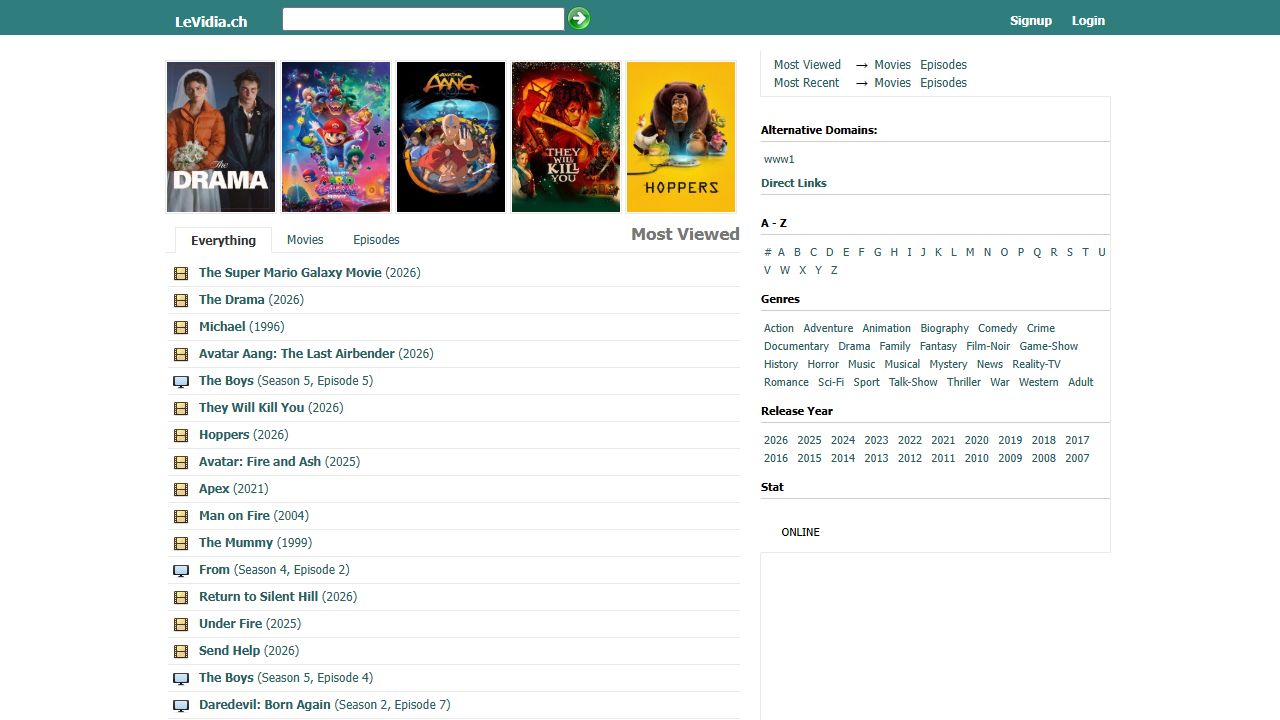The image size is (1280, 720).
Task: Click film icon beside Return to Silent Hill
Action: [181, 597]
